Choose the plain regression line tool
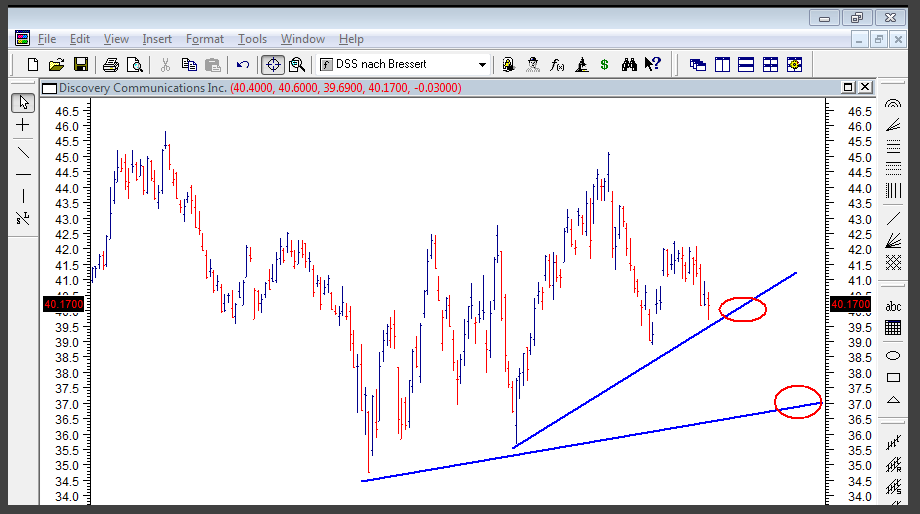 coord(893,443)
